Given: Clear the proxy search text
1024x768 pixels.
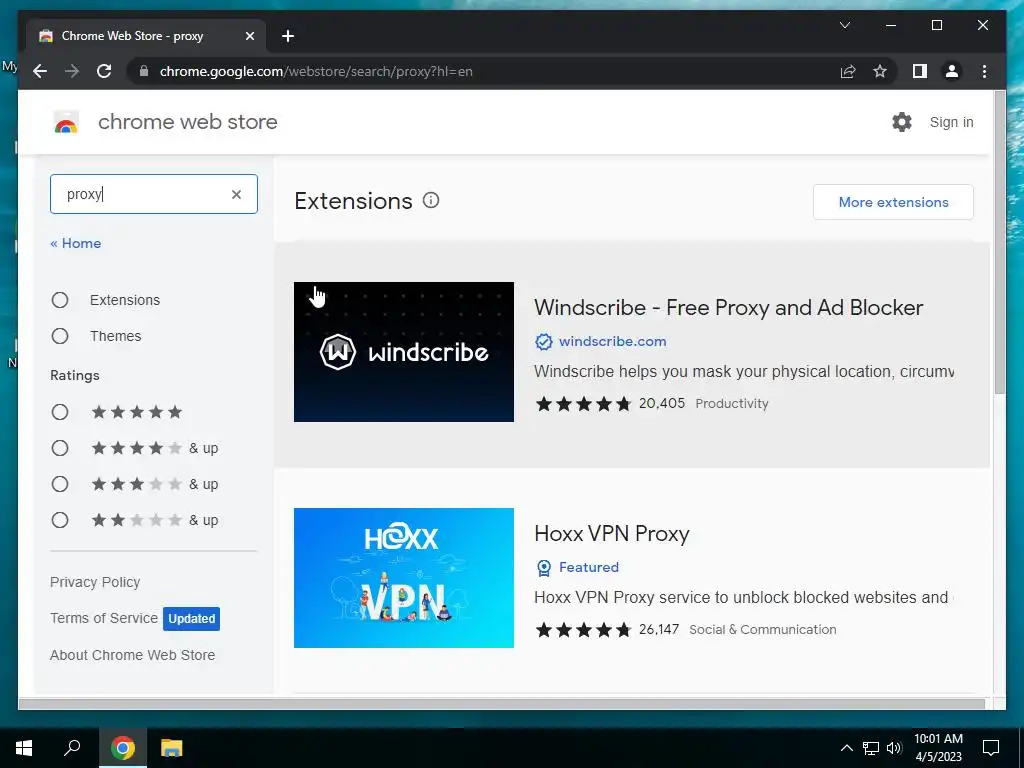Looking at the screenshot, I should point(236,194).
